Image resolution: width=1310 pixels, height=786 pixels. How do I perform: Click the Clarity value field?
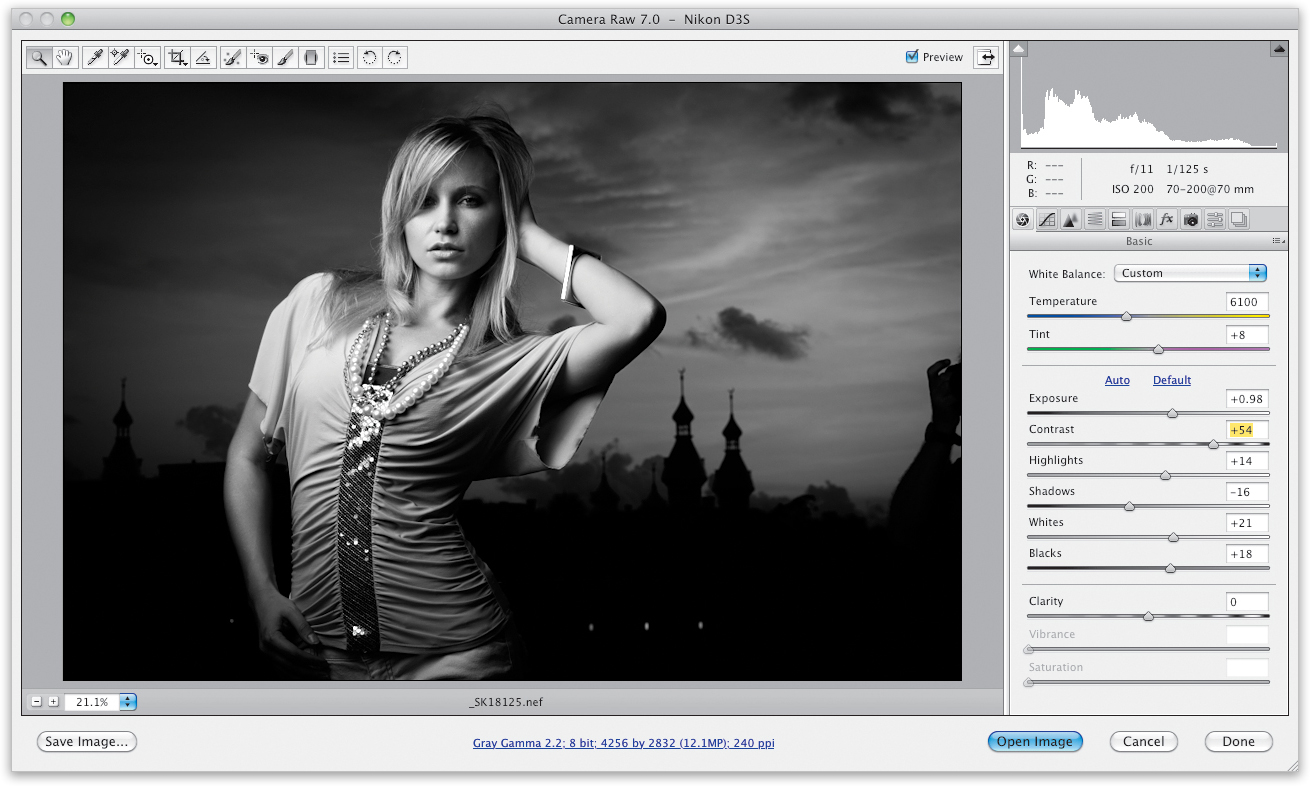[x=1247, y=602]
